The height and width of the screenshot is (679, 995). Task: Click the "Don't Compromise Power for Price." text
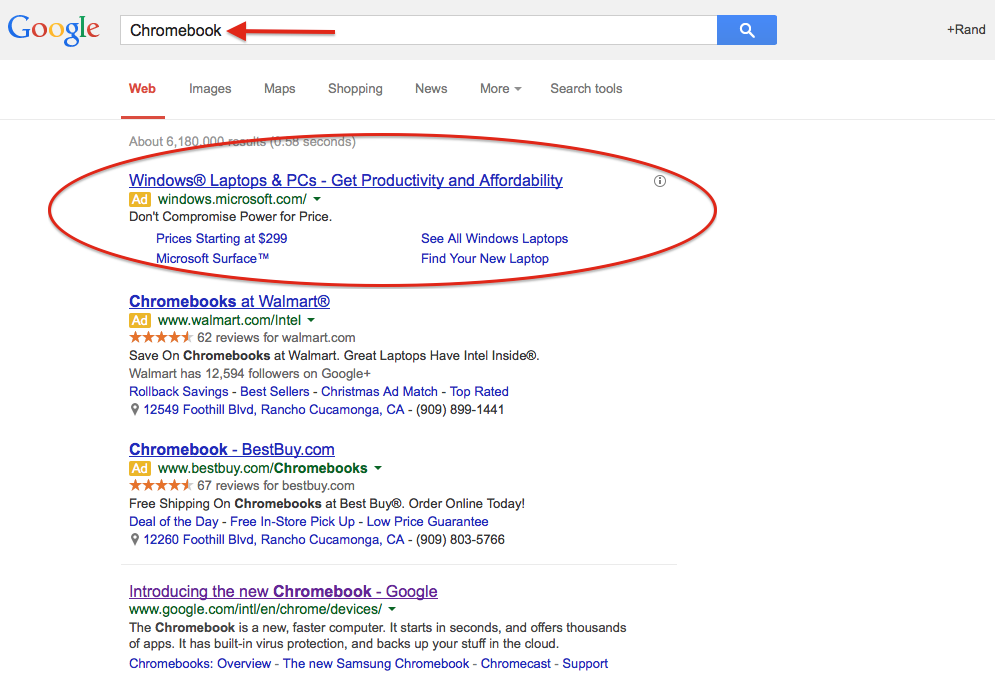(x=230, y=217)
